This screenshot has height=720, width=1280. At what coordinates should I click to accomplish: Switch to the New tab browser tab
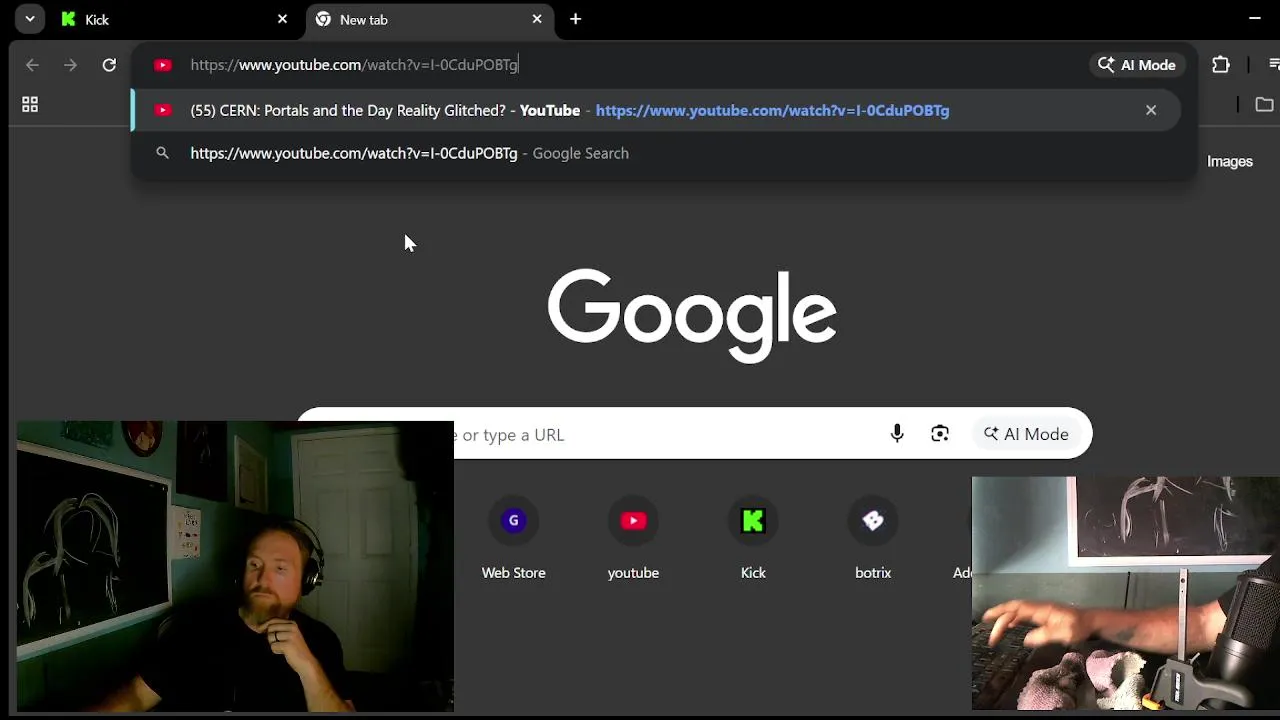430,19
